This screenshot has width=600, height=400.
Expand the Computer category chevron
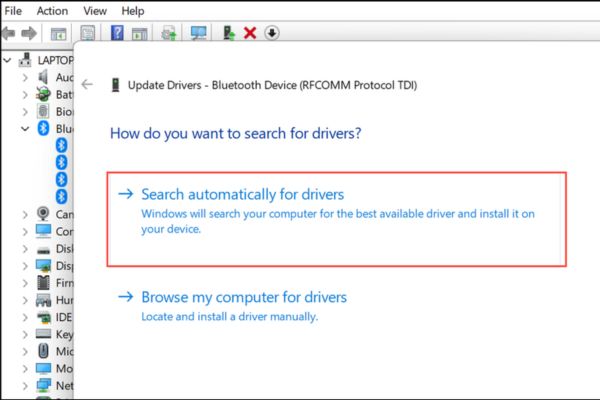click(x=25, y=232)
